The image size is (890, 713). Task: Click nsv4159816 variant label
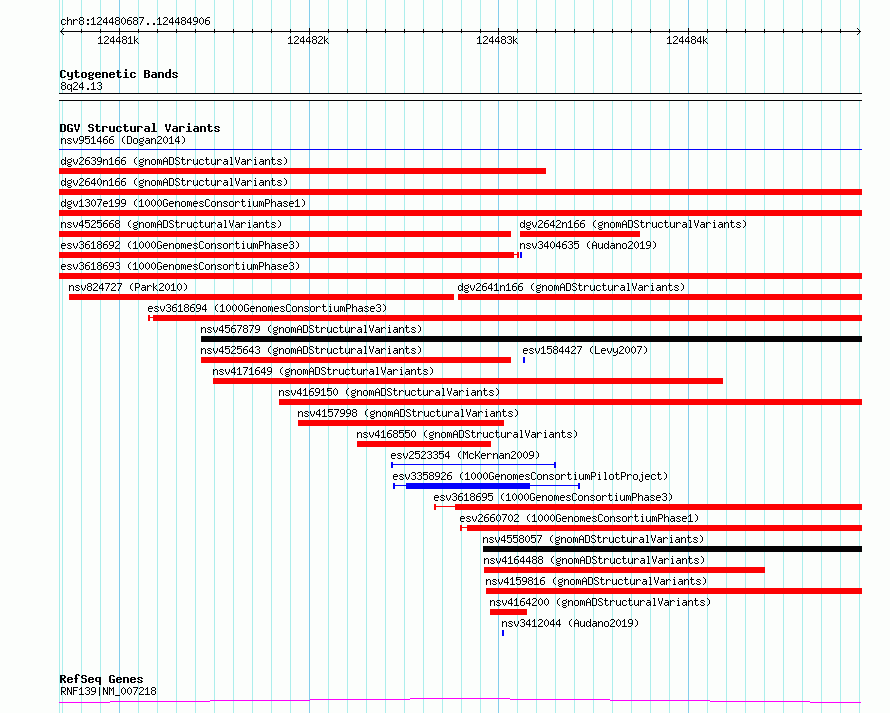[596, 581]
